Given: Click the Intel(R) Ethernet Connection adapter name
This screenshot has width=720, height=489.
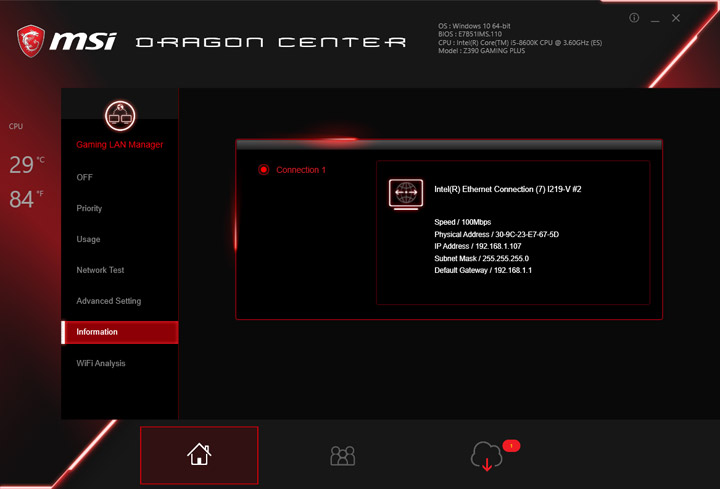Looking at the screenshot, I should pyautogui.click(x=508, y=189).
